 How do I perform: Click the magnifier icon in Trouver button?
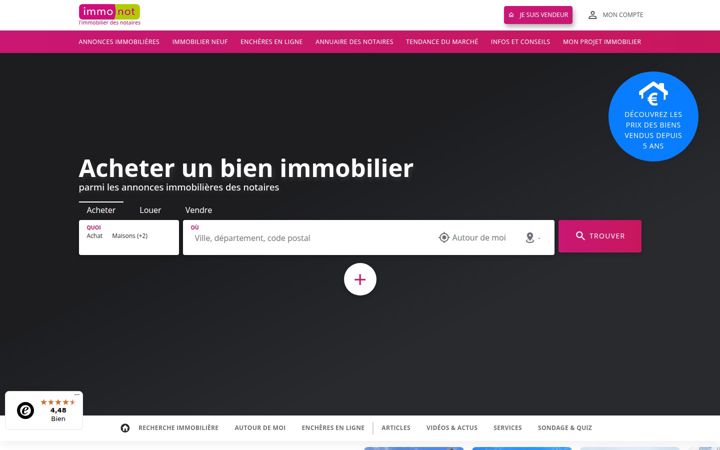click(580, 236)
